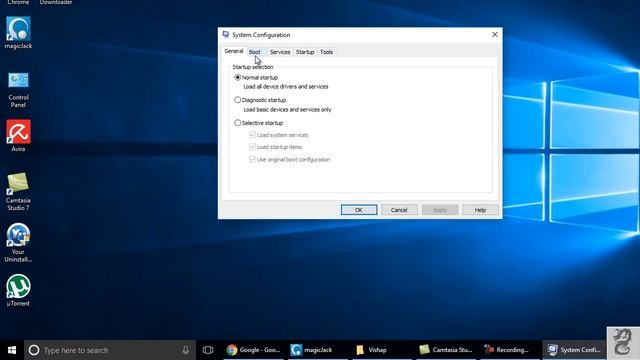Click System Configuration title bar icon

[x=226, y=35]
